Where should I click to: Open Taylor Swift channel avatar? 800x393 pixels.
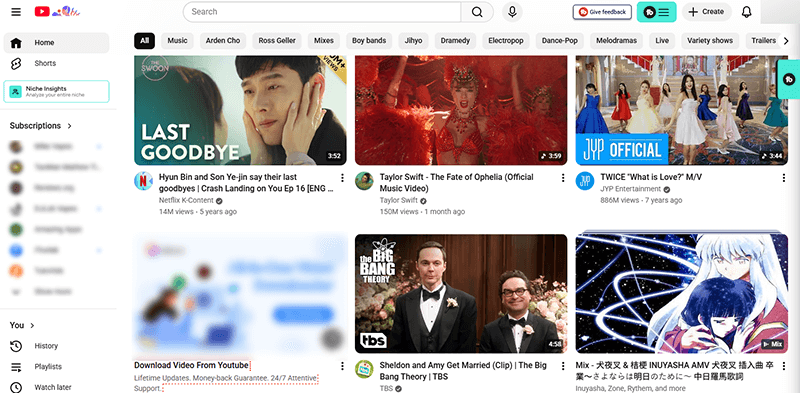[x=364, y=181]
